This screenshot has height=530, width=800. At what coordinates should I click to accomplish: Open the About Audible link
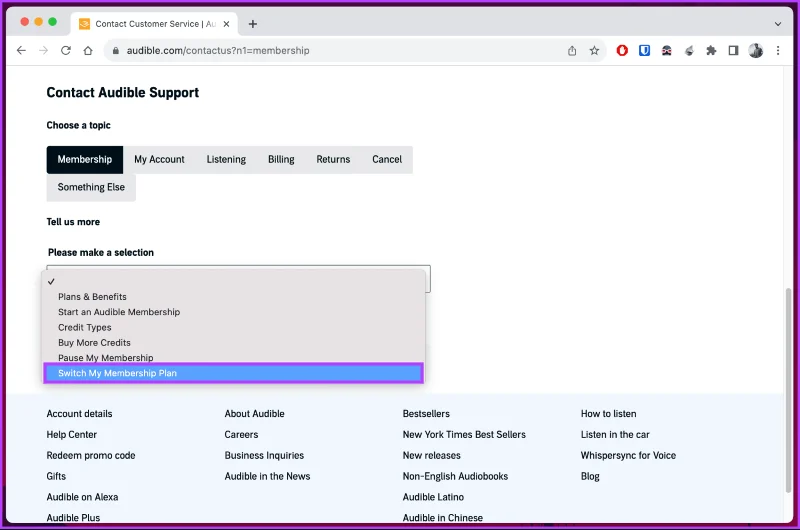pyautogui.click(x=255, y=414)
